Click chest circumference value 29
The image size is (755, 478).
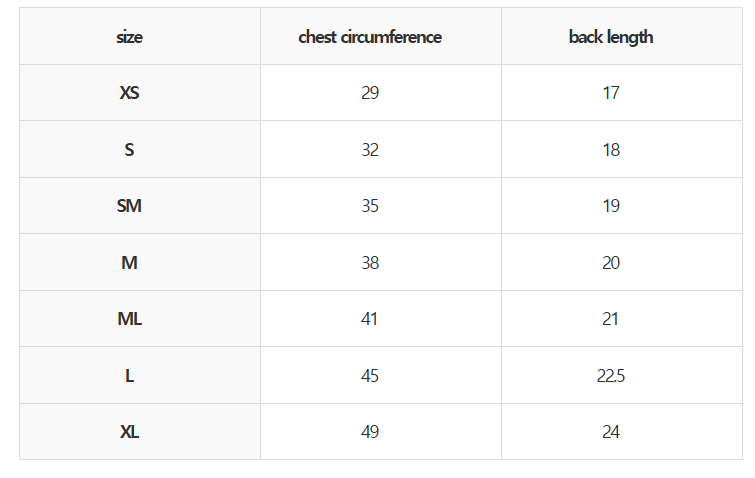pos(370,93)
